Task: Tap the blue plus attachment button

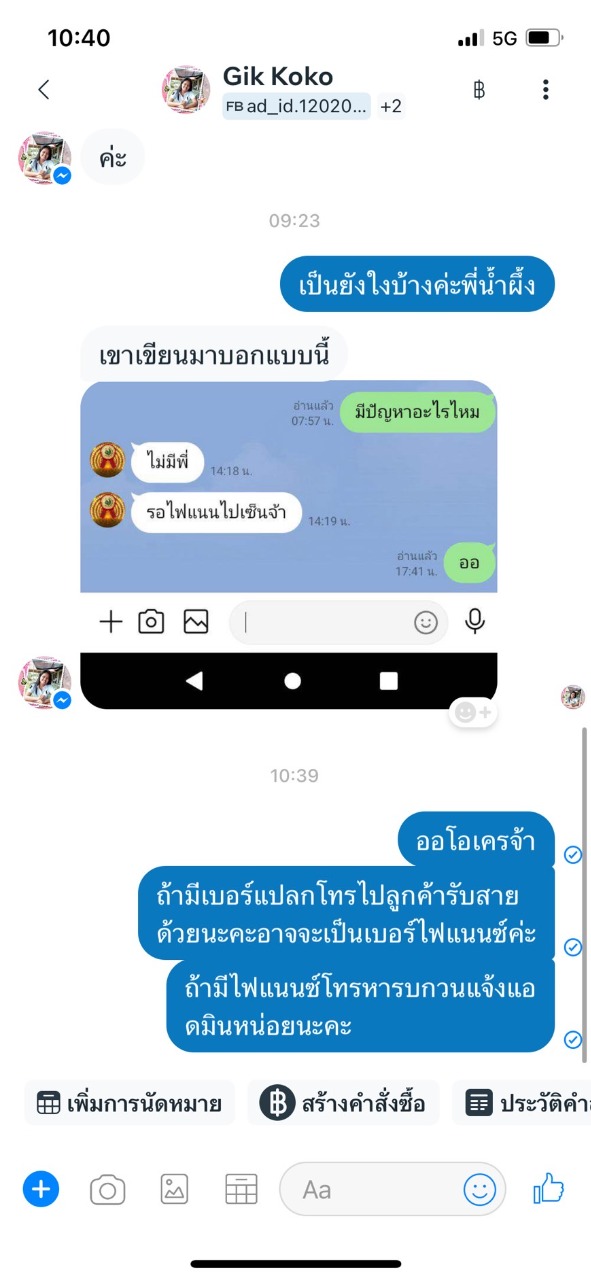Action: pos(41,1189)
